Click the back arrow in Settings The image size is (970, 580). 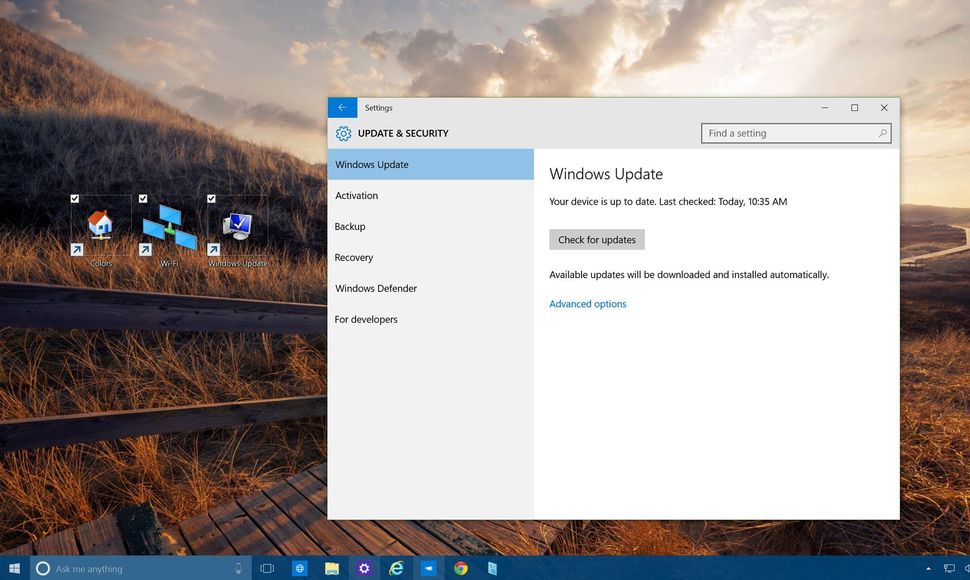pyautogui.click(x=342, y=107)
